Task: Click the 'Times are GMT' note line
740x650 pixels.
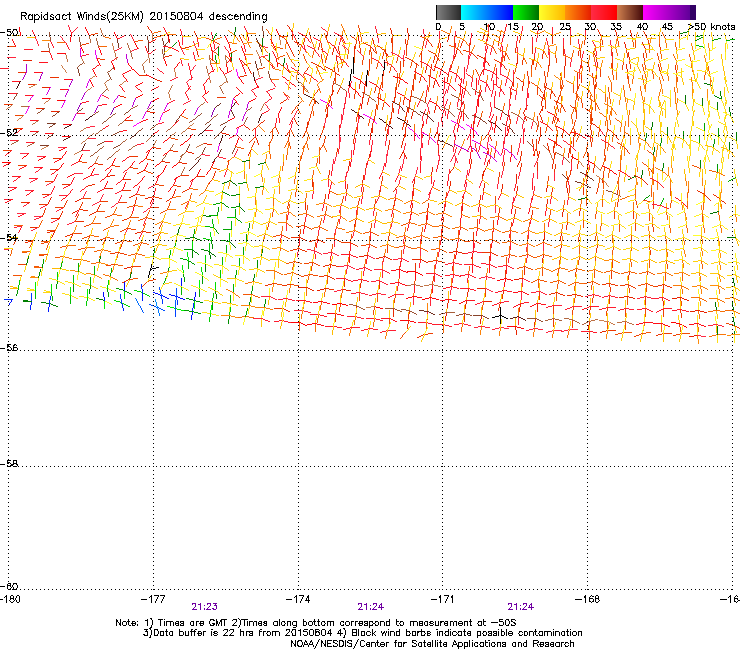Action: click(316, 623)
